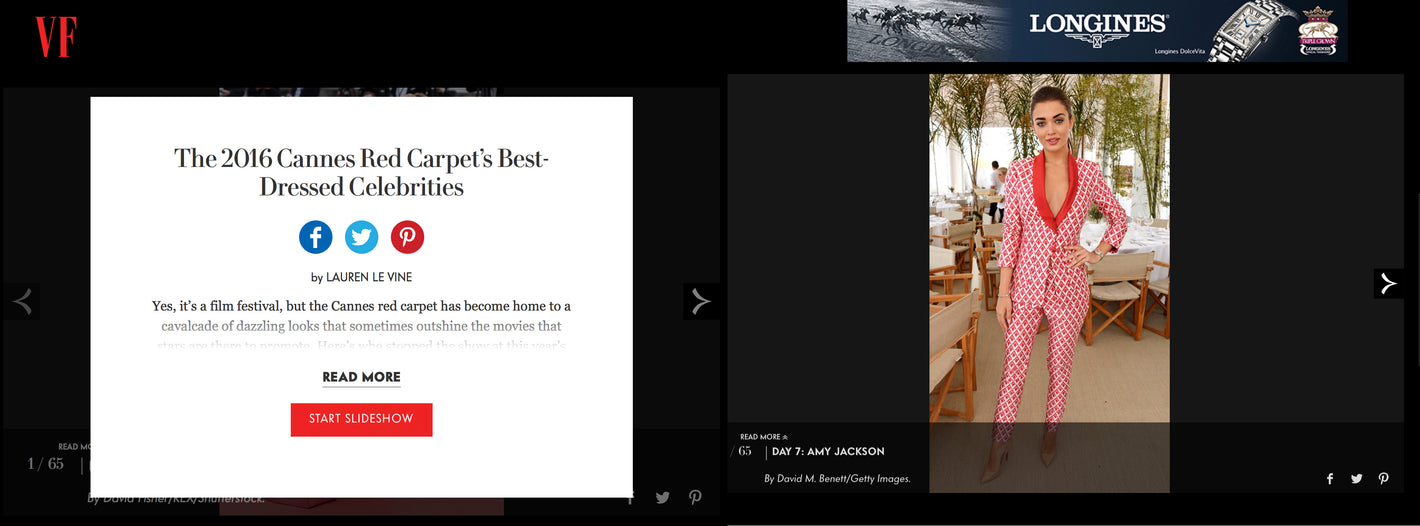The height and width of the screenshot is (526, 1420).
Task: Click next arrow beside the intro popup
Action: (x=701, y=301)
